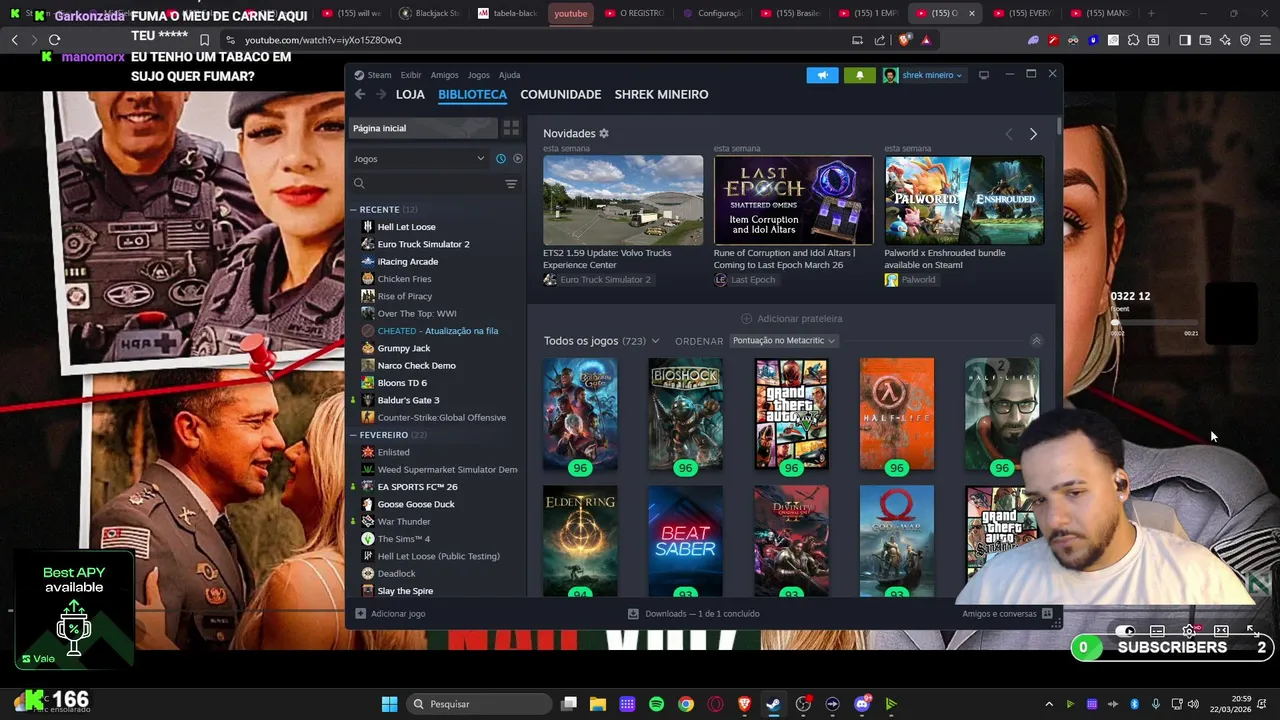Open Steam announcements megaphone button
The image size is (1280, 720).
pos(822,75)
